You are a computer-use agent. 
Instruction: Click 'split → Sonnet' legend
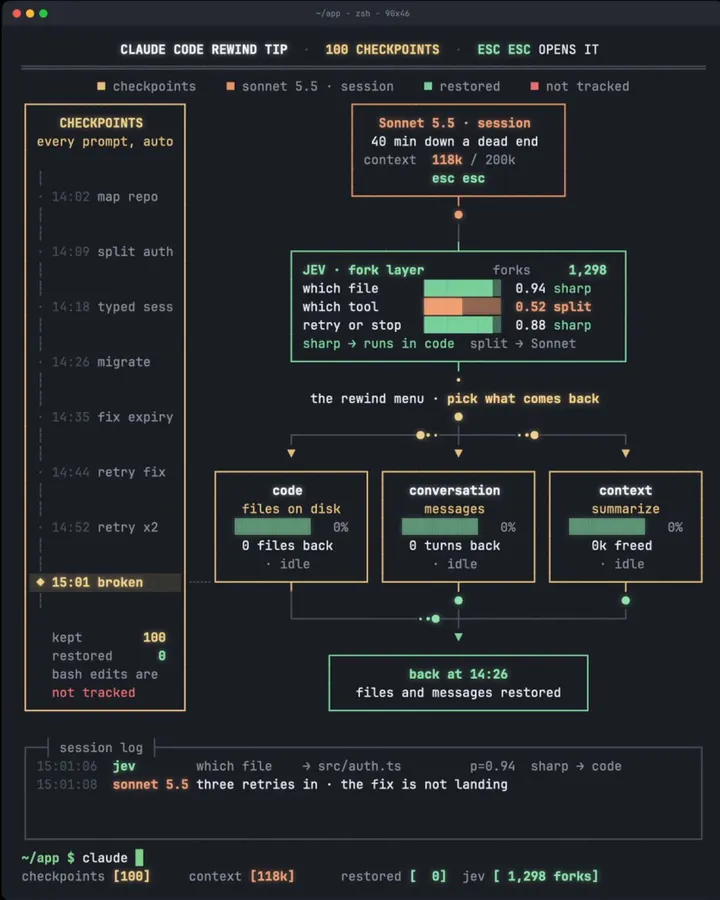point(523,344)
